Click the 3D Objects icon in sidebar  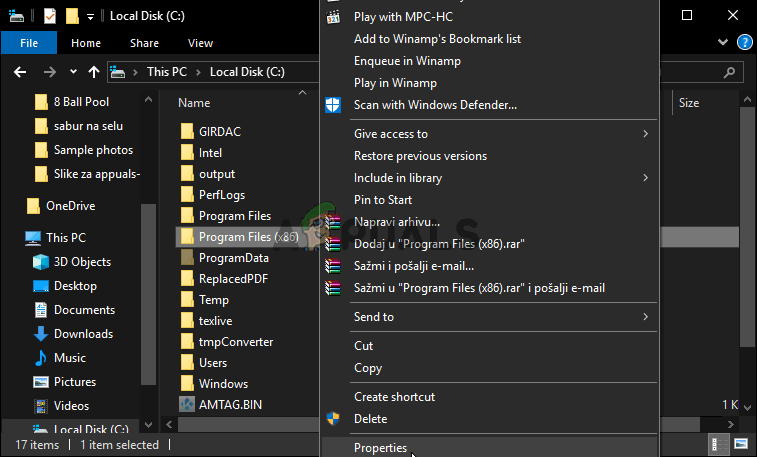pyautogui.click(x=41, y=262)
